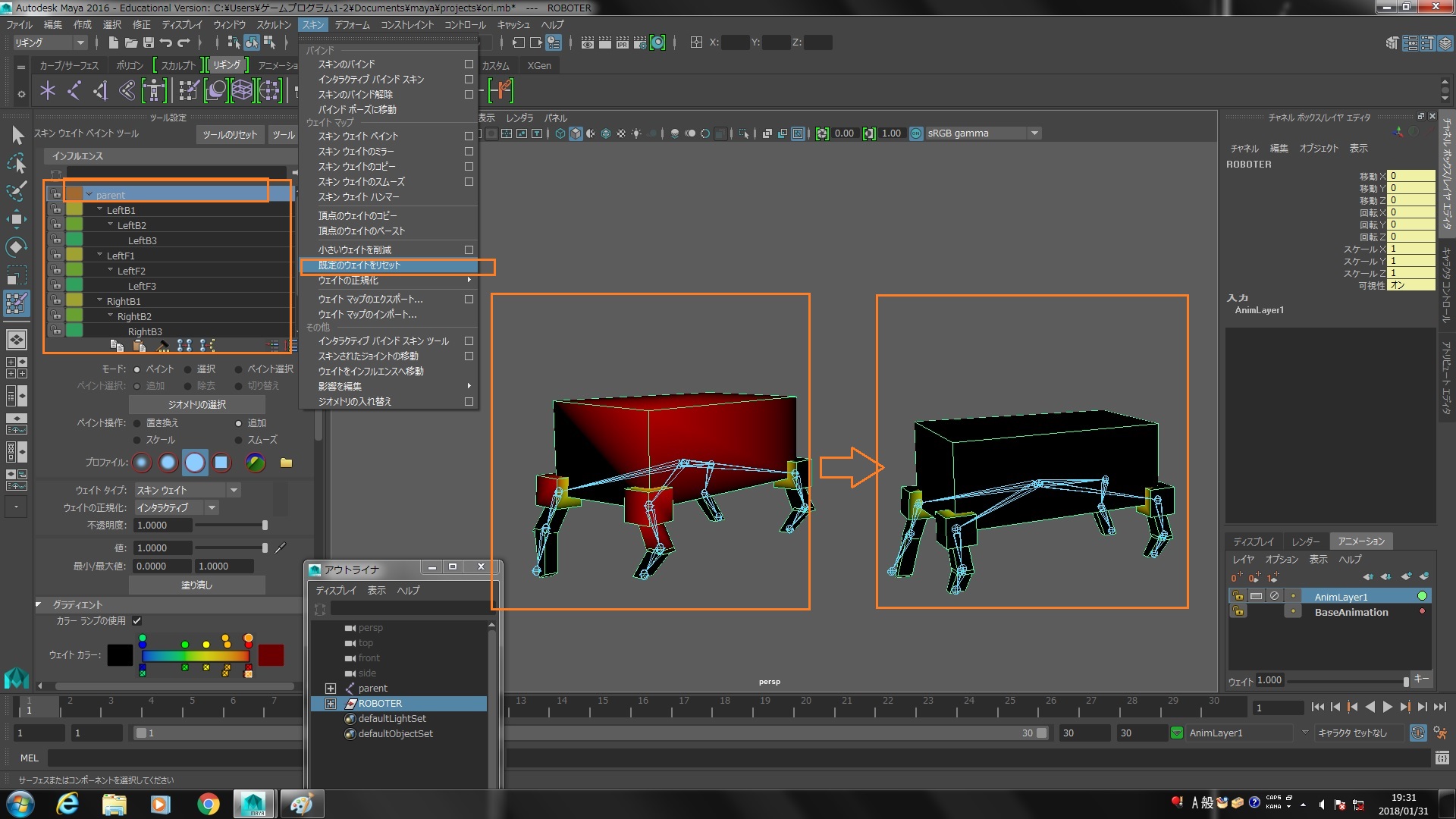1456x819 pixels.
Task: Click ジオメトリの選択 button
Action: (x=196, y=405)
